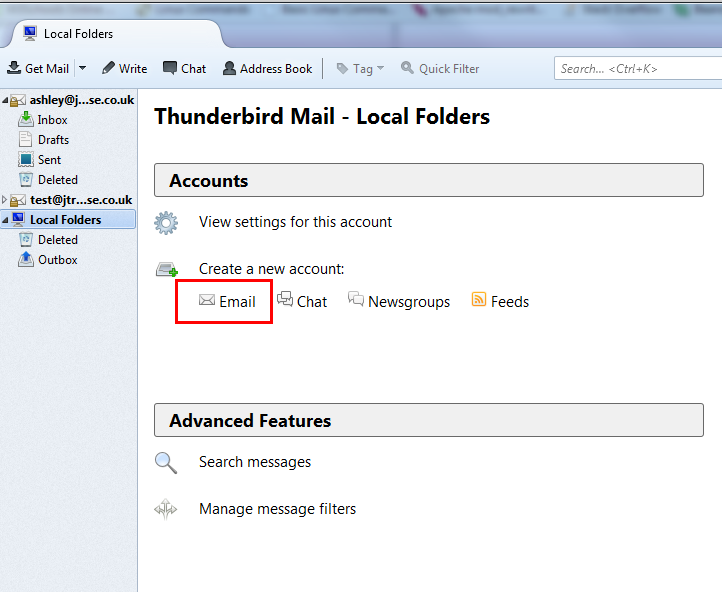Click the ashley account envelope icon
This screenshot has height=592, width=722.
point(17,100)
